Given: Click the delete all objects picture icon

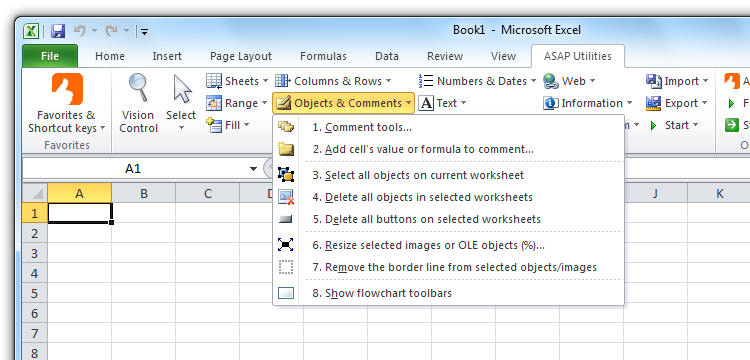Looking at the screenshot, I should [286, 197].
